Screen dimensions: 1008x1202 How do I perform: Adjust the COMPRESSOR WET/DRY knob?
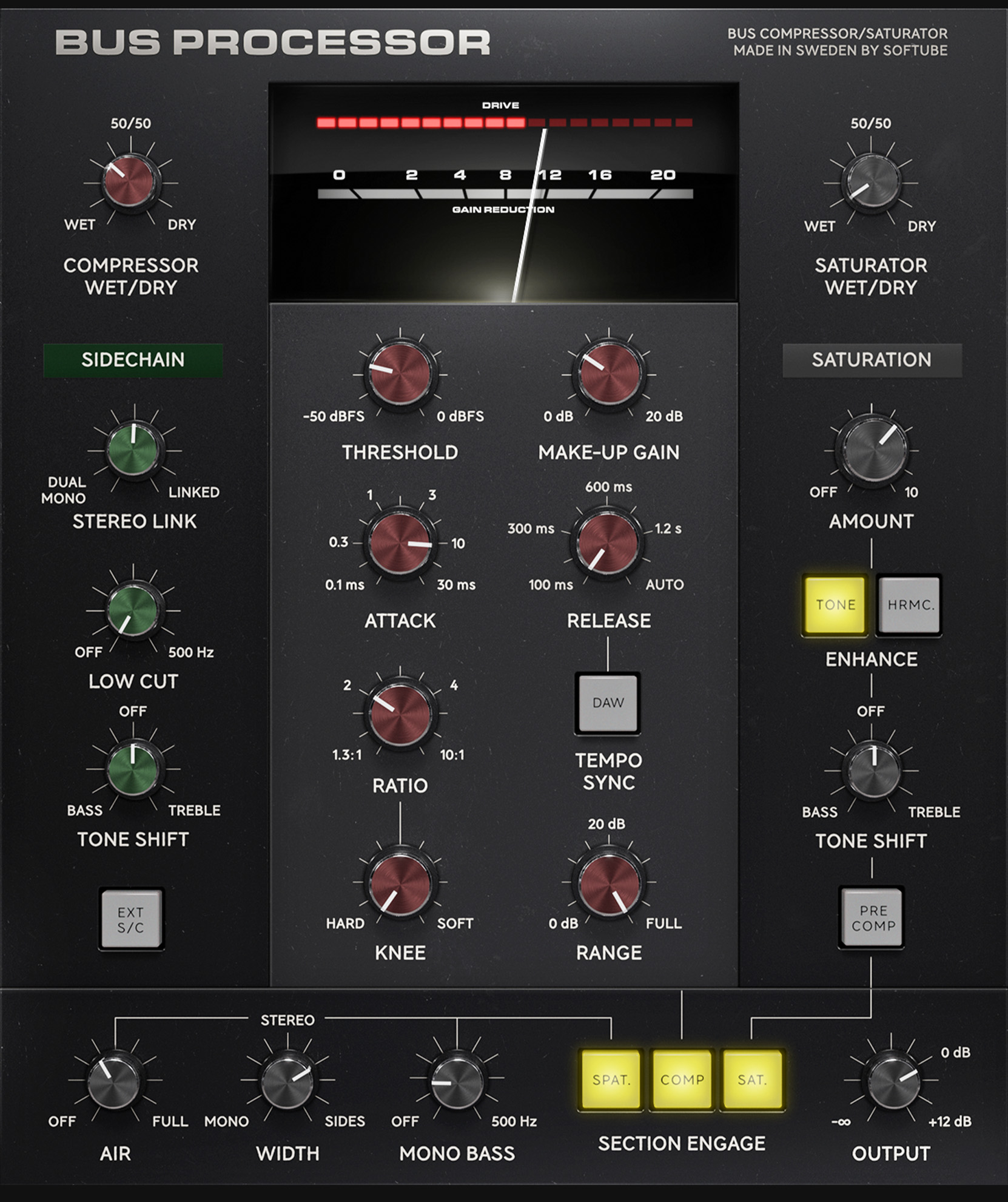[129, 182]
